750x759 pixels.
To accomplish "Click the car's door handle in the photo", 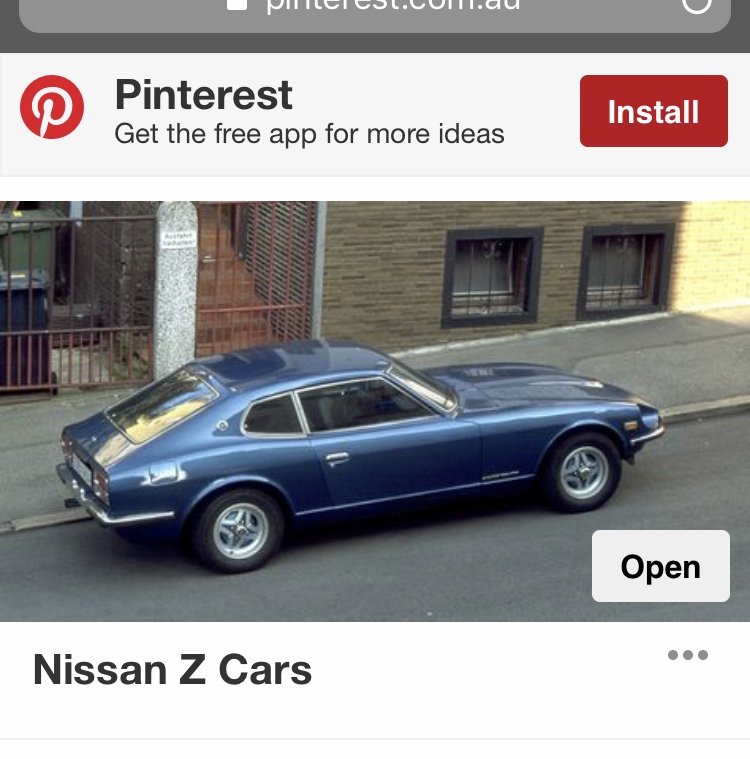I will [337, 458].
